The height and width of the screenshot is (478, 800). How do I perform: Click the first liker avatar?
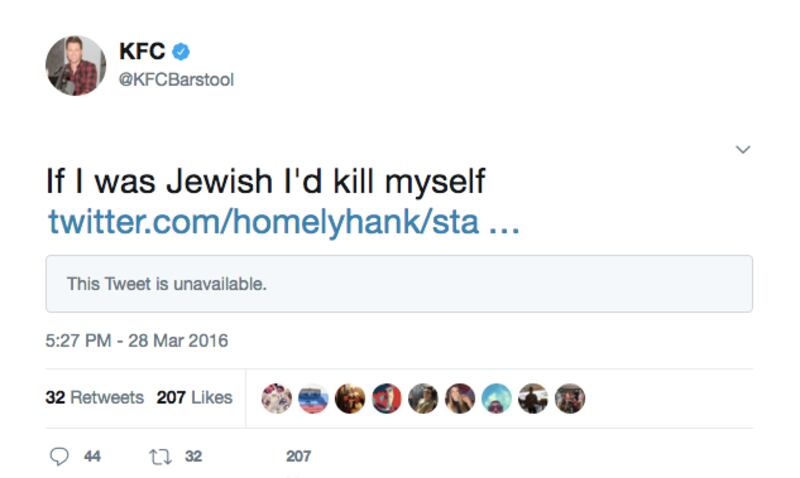coord(276,399)
